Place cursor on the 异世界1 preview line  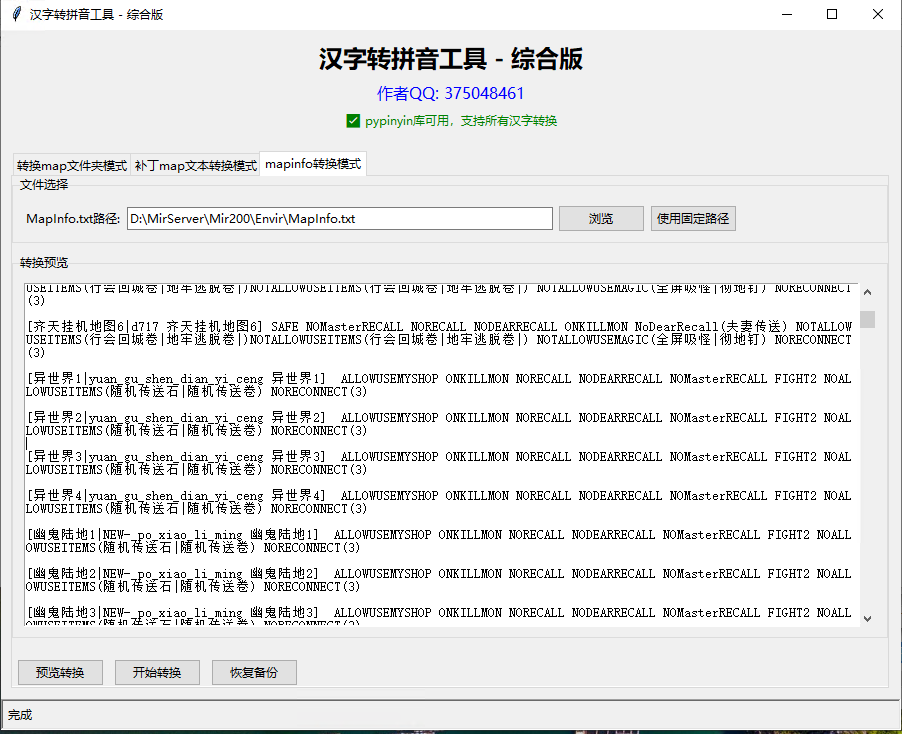point(58,379)
